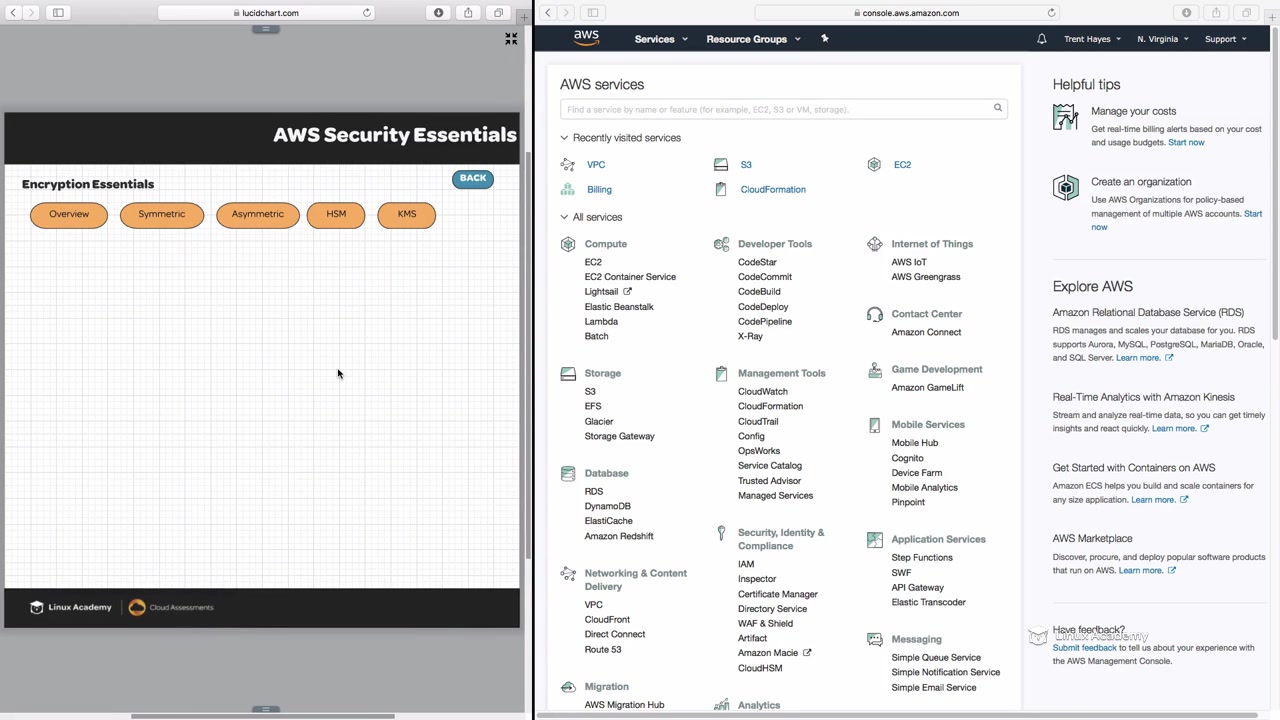Open the API Gateway service link
1280x720 pixels.
[x=918, y=587]
